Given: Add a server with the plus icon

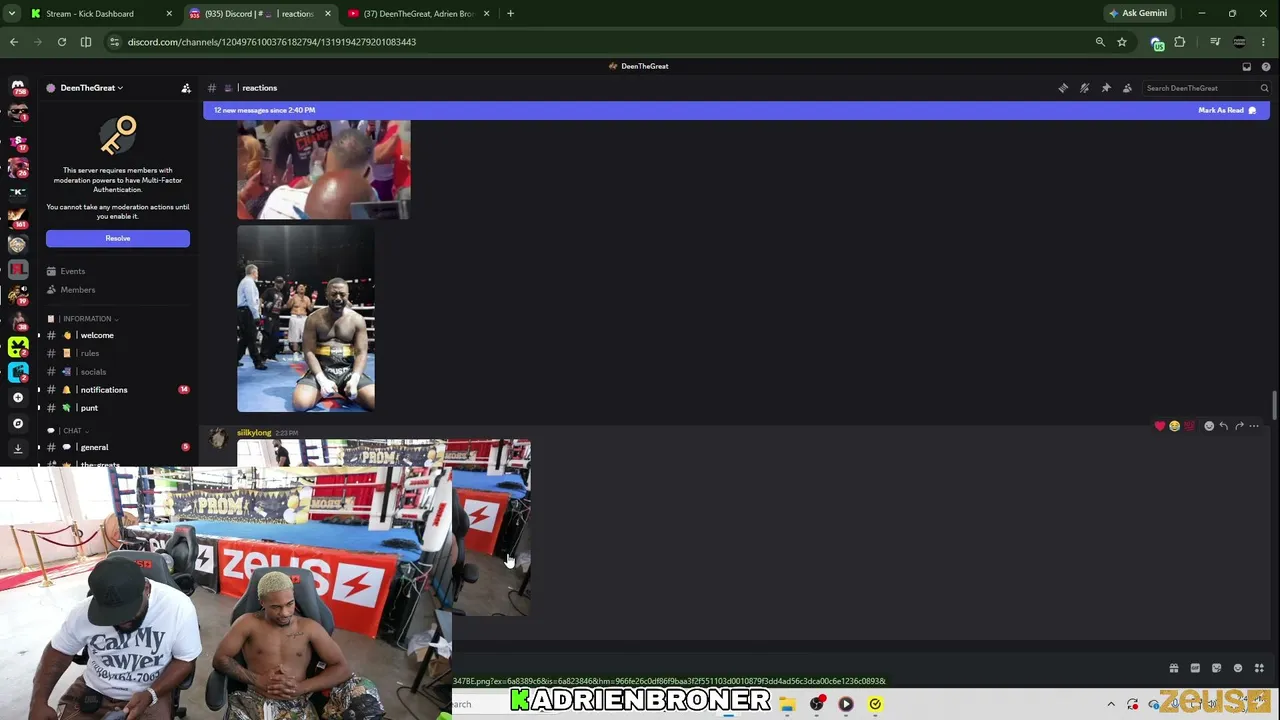Looking at the screenshot, I should coord(18,398).
